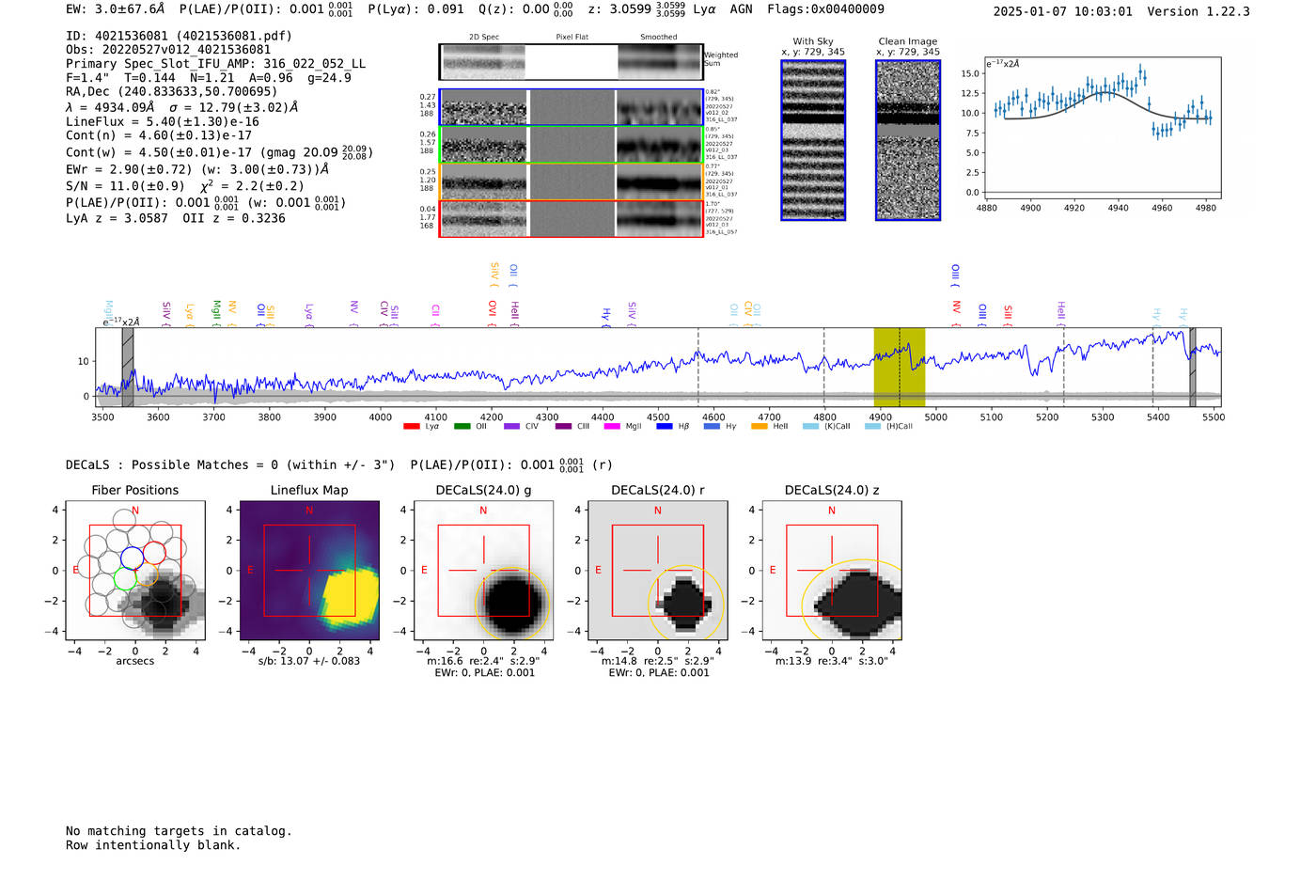Screen dimensions: 1316x896
Task: Click the blue-outlined 2D Spec cutout
Action: (484, 108)
